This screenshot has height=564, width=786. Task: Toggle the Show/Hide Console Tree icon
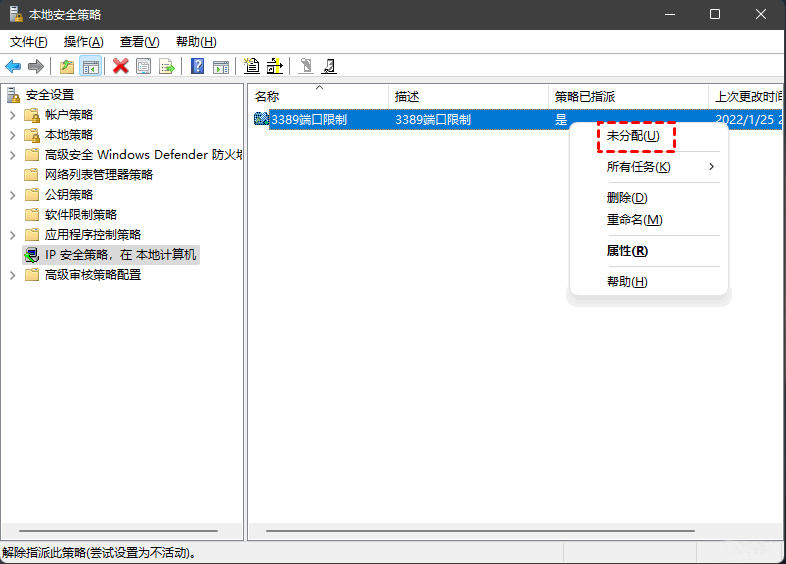click(x=91, y=66)
